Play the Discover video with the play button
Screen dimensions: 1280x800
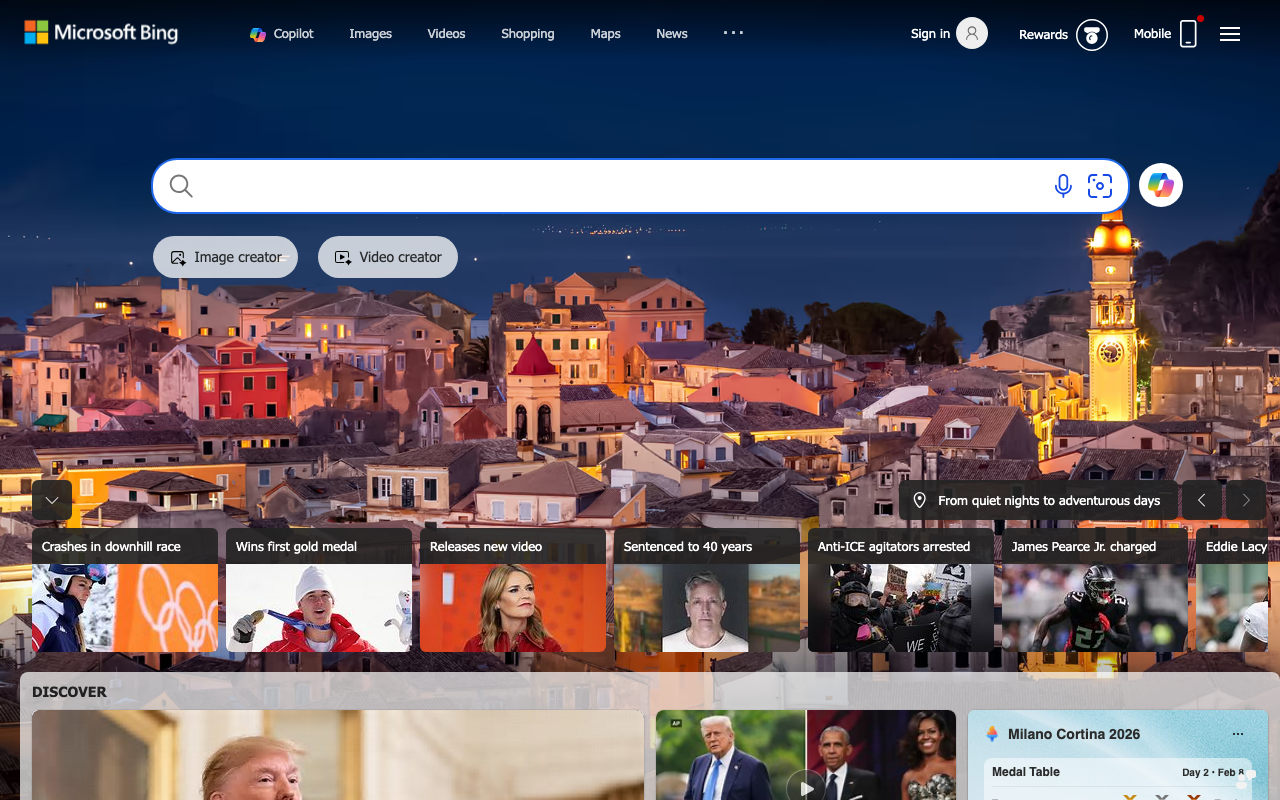(806, 788)
